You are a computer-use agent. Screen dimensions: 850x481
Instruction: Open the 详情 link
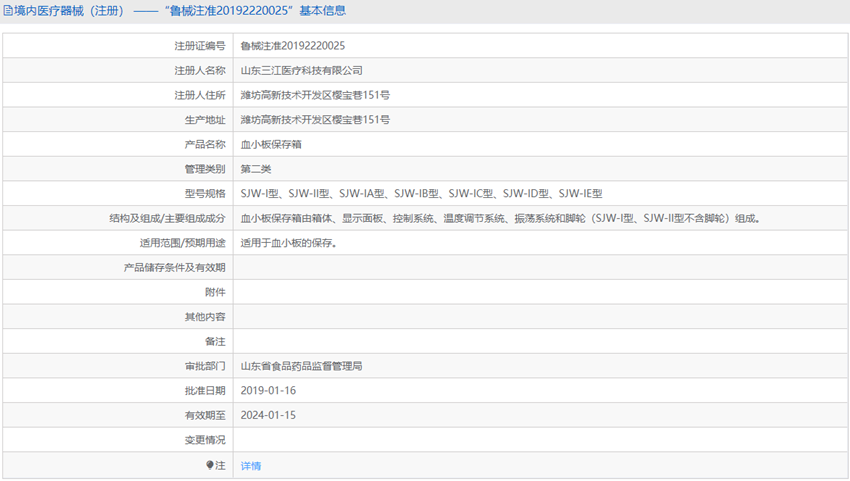point(250,466)
